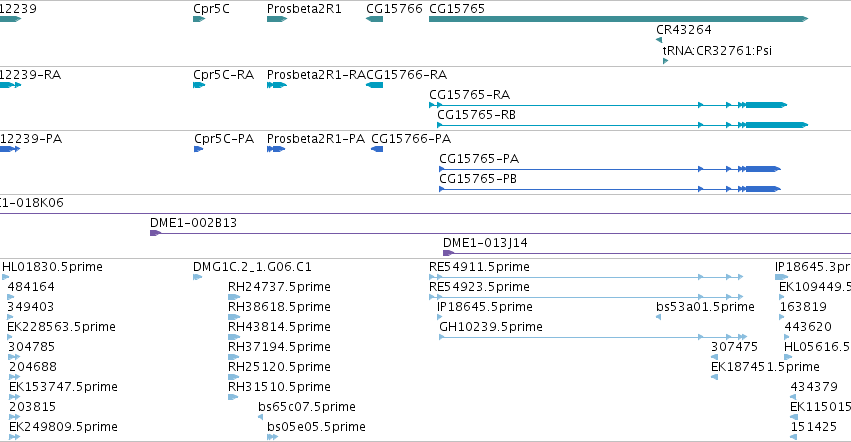
Task: Click the tRNA:CR32761:Psi feature marker
Action: point(665,61)
